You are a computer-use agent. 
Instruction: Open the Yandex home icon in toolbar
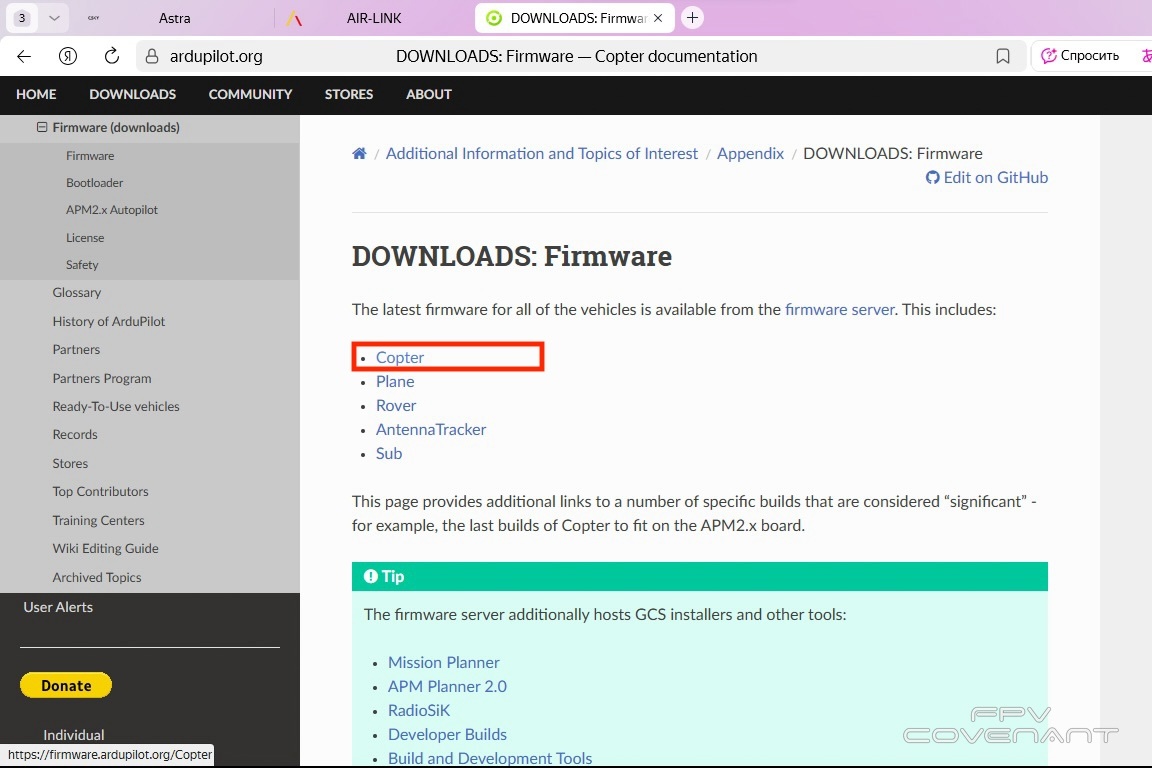(x=68, y=56)
